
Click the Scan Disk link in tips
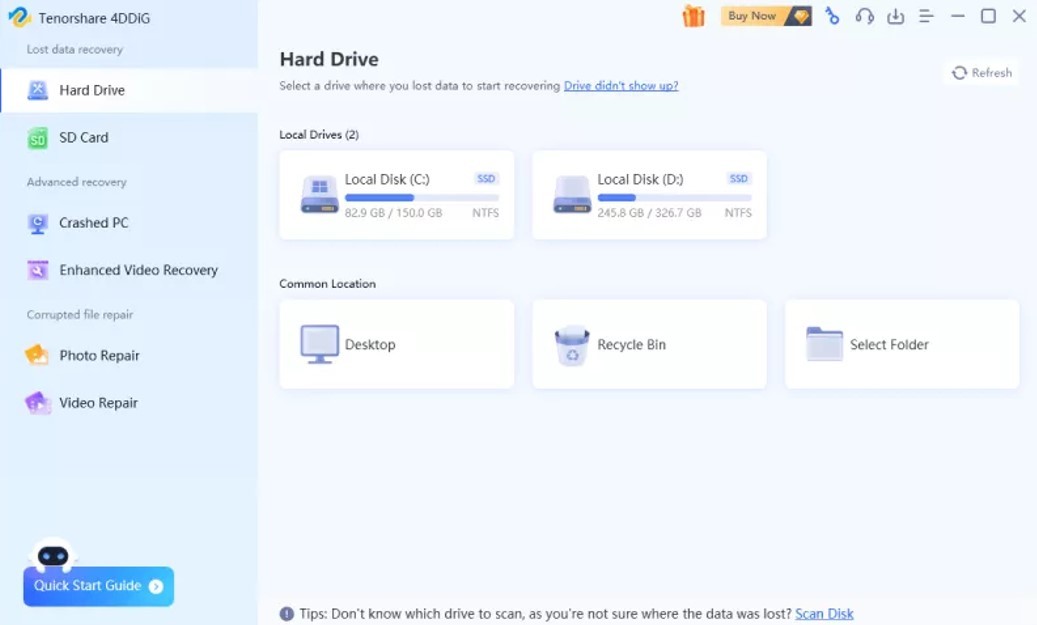[x=824, y=614]
